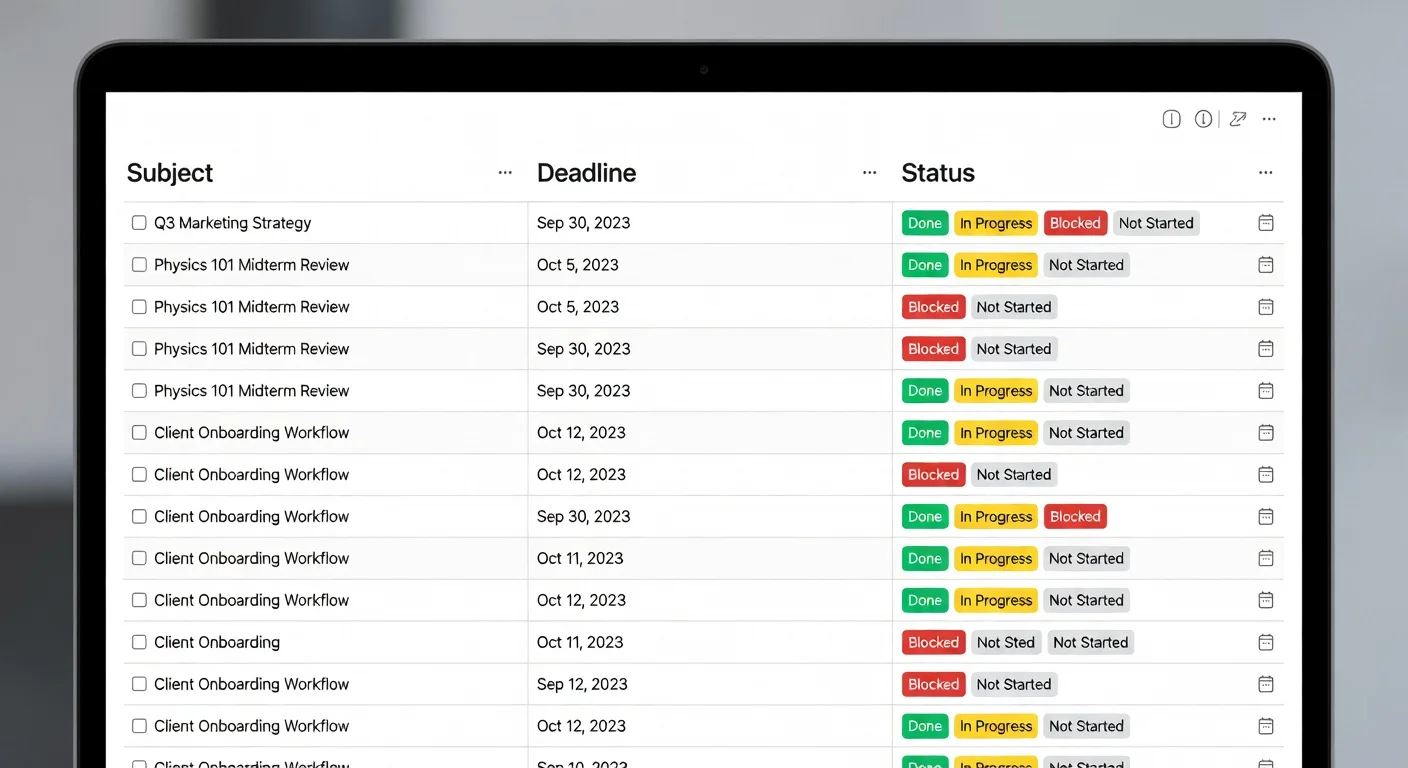Open calendar icon in Q3 Marketing Strategy row
The image size is (1408, 768).
(1265, 223)
